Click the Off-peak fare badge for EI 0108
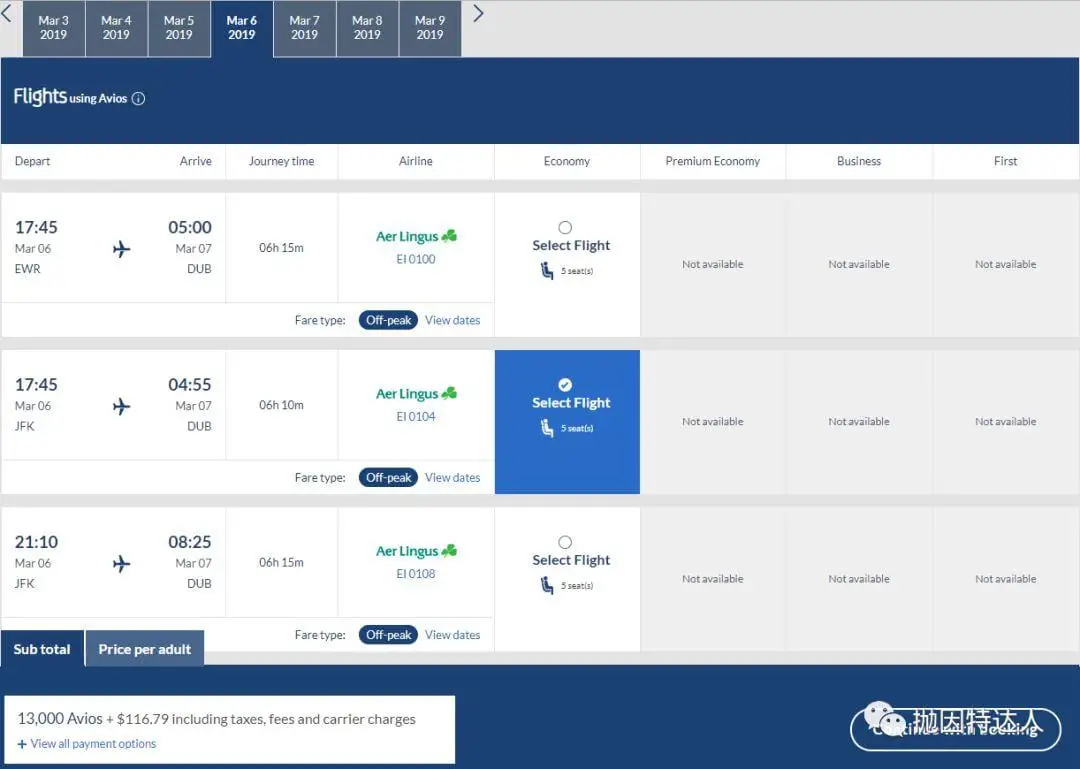The height and width of the screenshot is (769, 1080). point(388,635)
